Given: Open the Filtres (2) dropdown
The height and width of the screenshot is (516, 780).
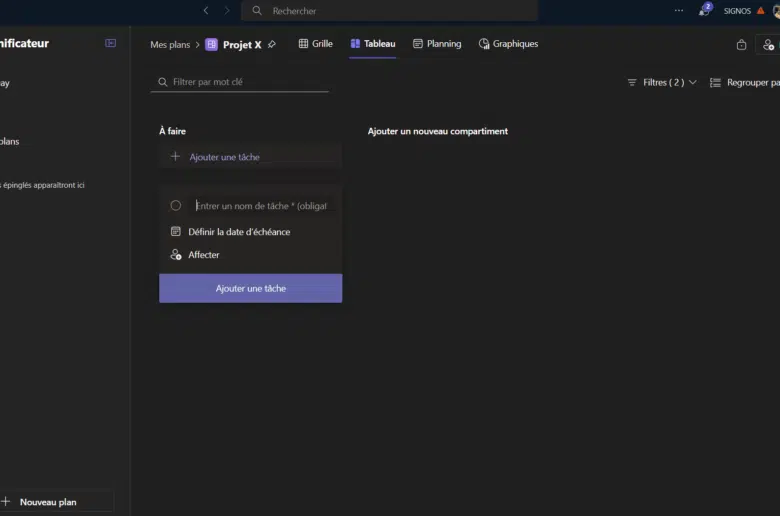Looking at the screenshot, I should pyautogui.click(x=656, y=83).
